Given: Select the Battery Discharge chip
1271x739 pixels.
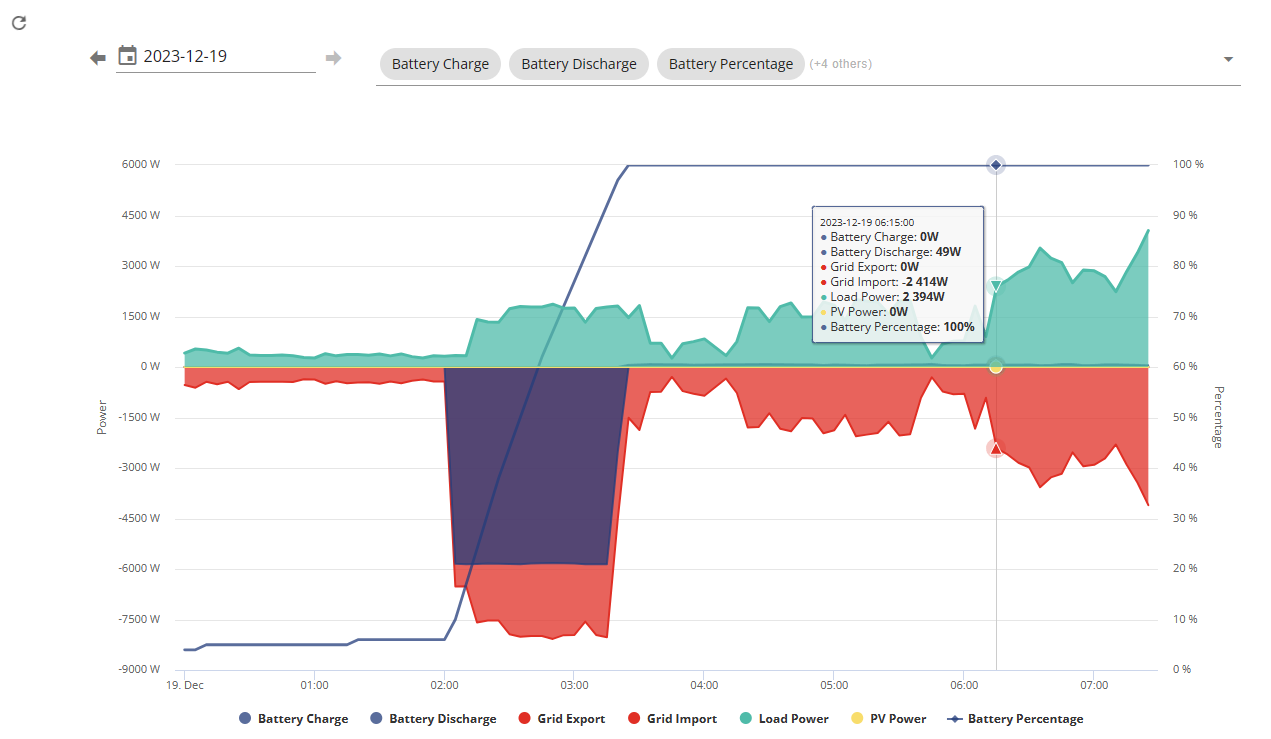Looking at the screenshot, I should (x=579, y=64).
